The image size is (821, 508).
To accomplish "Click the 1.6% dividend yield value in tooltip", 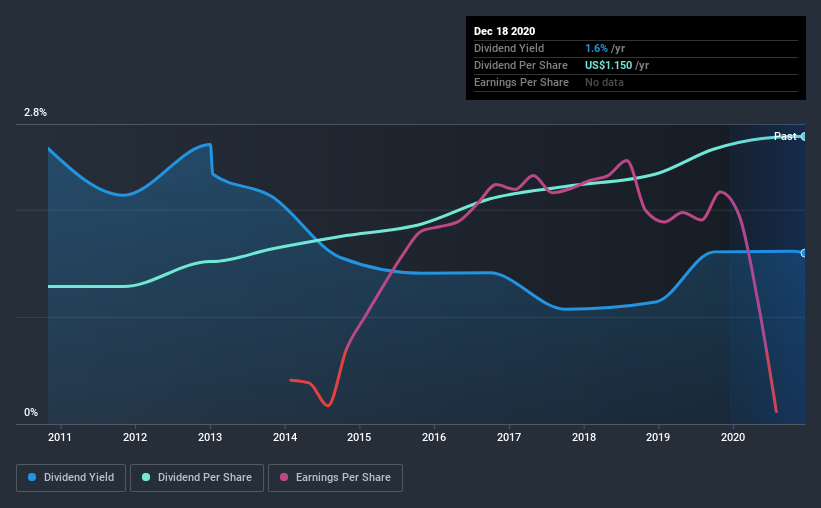I will tap(596, 48).
